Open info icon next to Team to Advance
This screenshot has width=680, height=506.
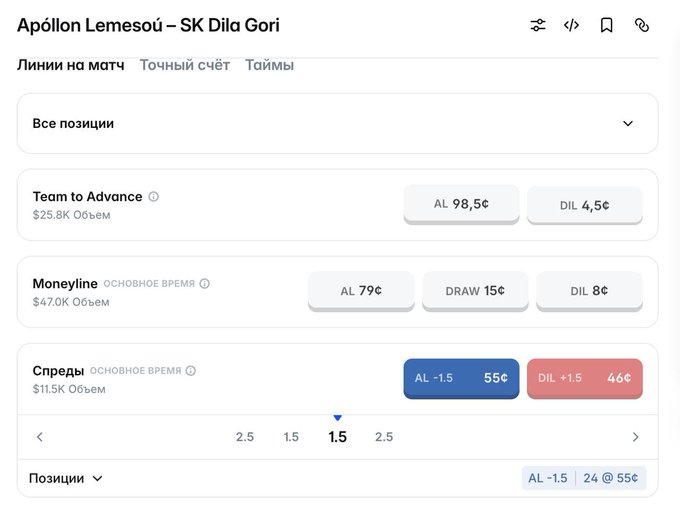pyautogui.click(x=154, y=196)
